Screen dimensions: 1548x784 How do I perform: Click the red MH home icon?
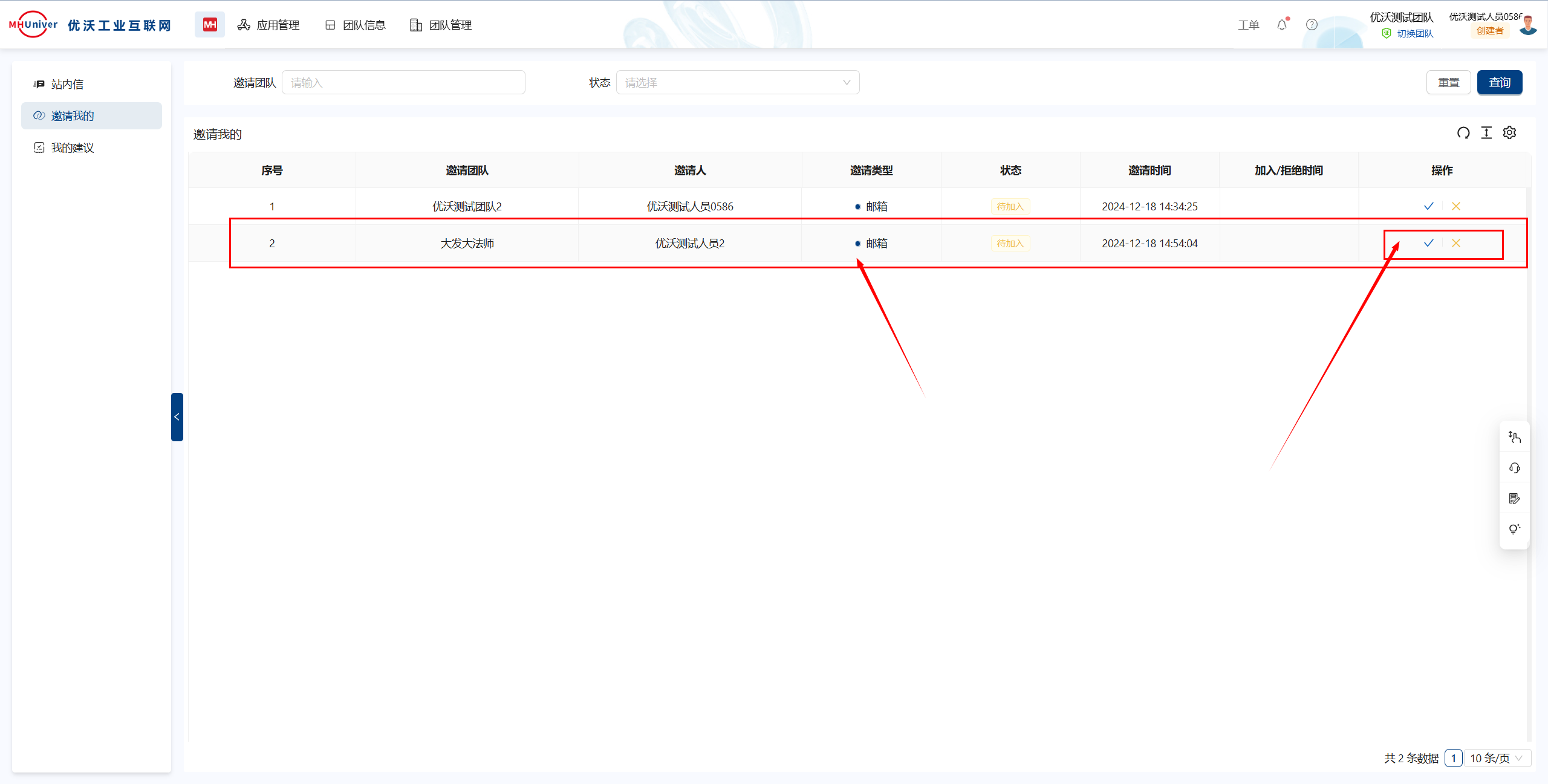pos(210,25)
